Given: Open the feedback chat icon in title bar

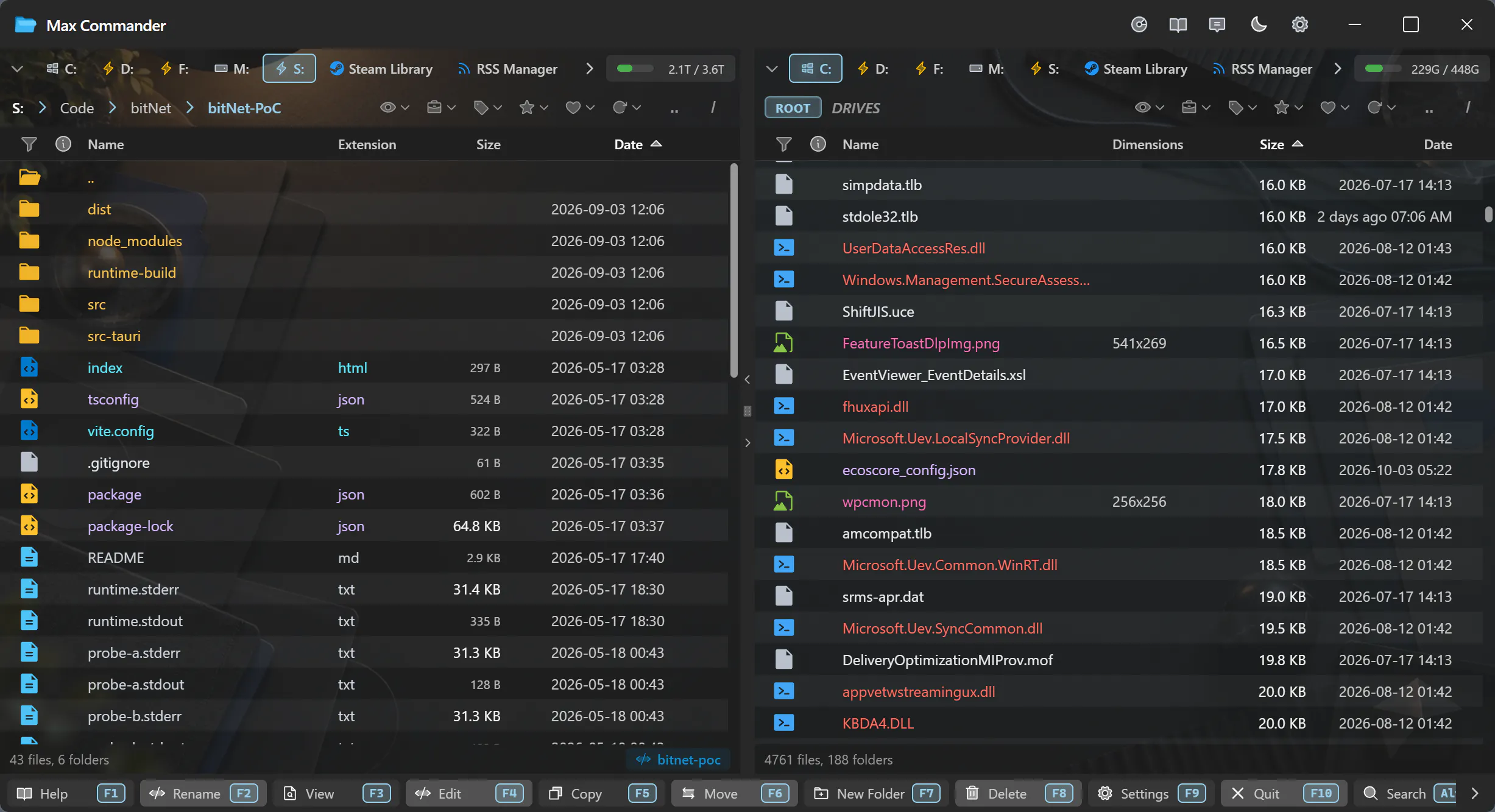Looking at the screenshot, I should [1217, 25].
